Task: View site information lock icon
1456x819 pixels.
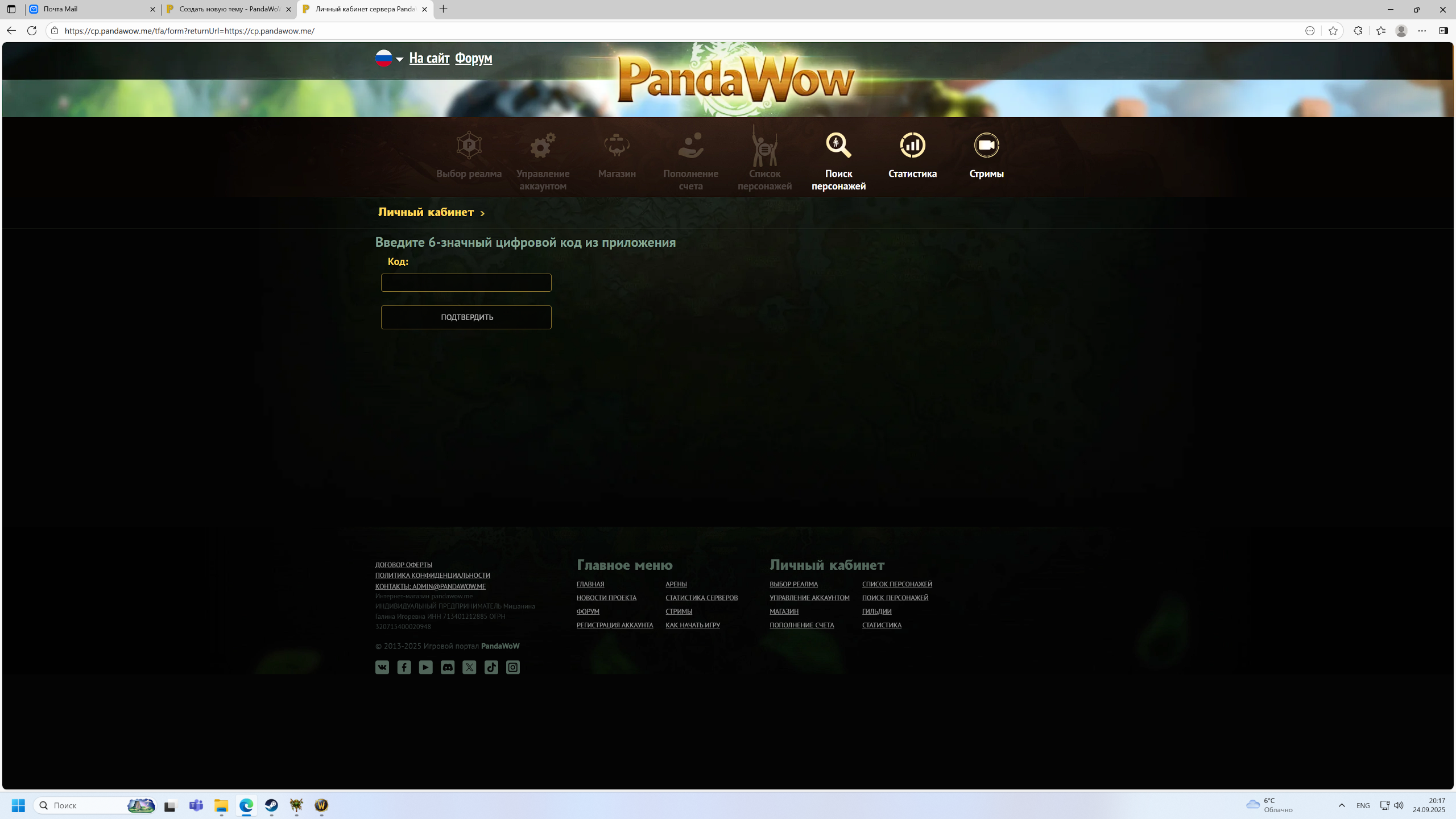Action: [x=55, y=31]
